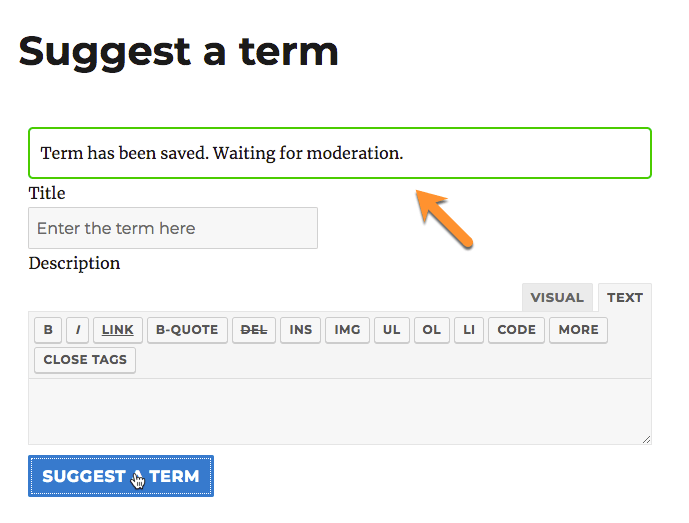Select the Text editor tab
The height and width of the screenshot is (523, 689).
tap(625, 297)
